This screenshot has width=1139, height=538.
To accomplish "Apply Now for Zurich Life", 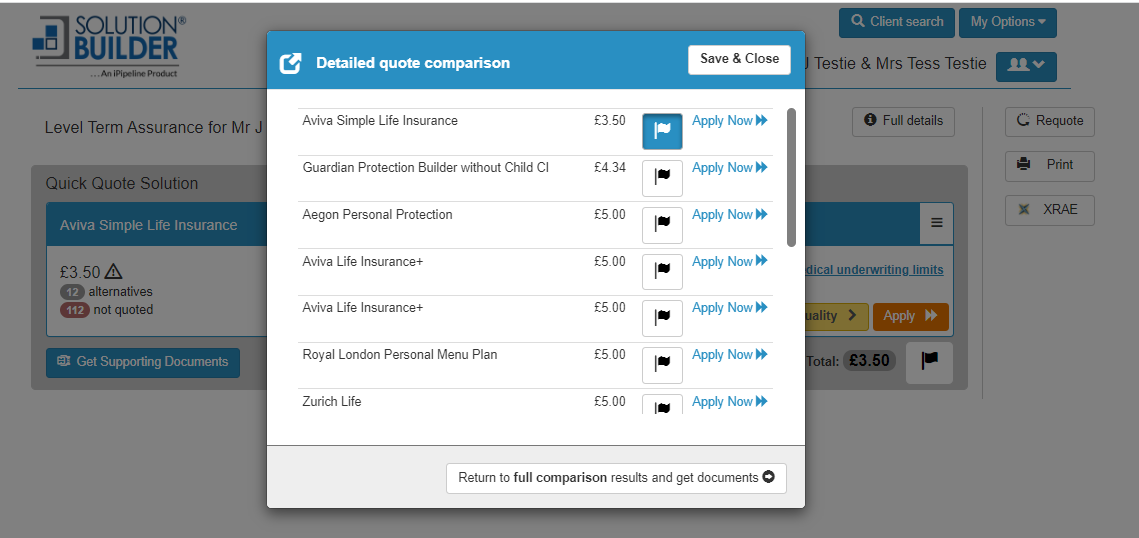I will tap(730, 402).
